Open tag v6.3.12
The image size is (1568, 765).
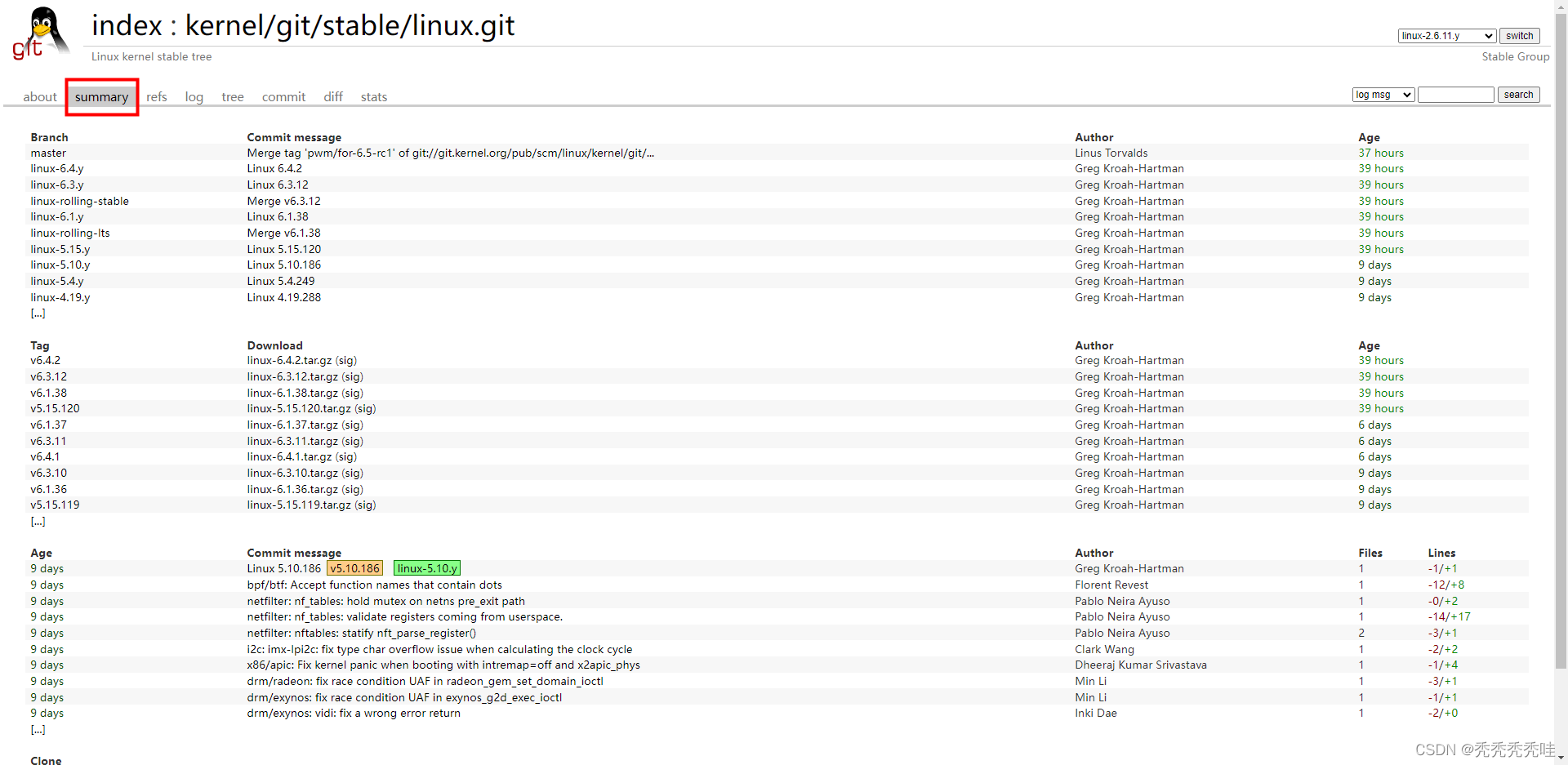click(x=49, y=377)
